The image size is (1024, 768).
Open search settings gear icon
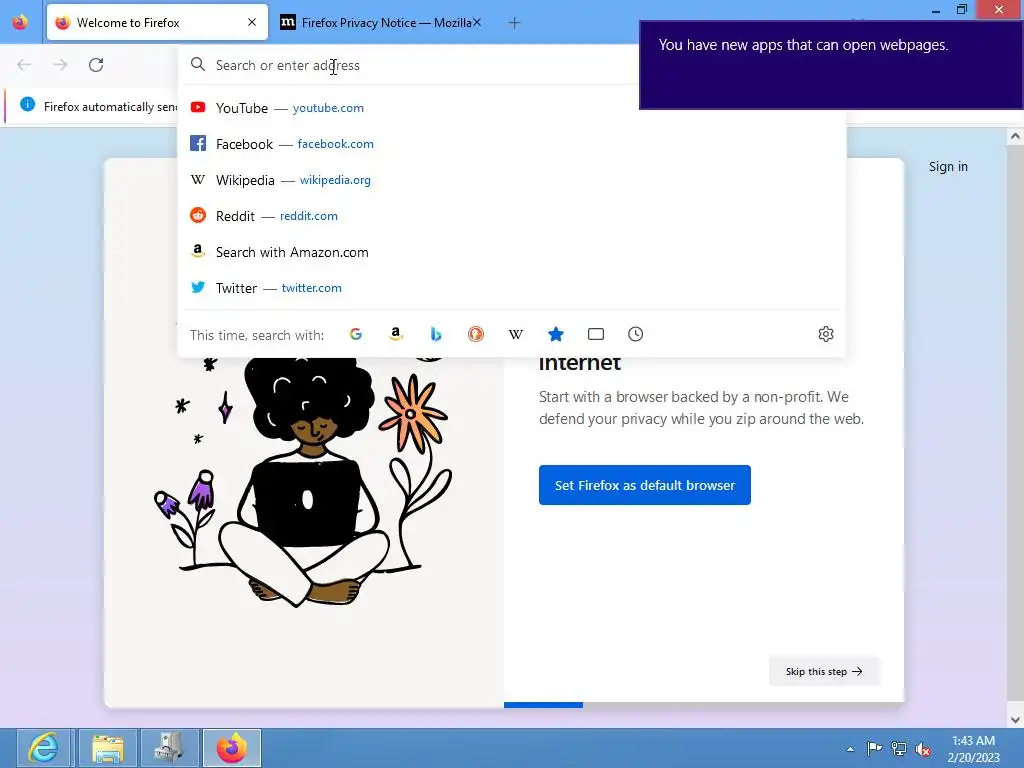[x=825, y=334]
